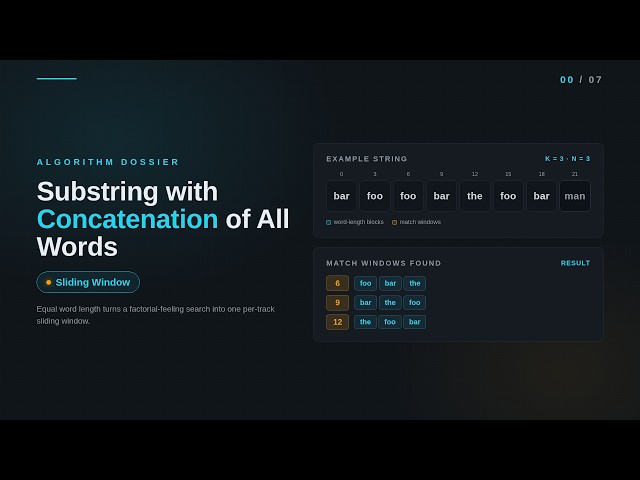The image size is (640, 480).
Task: Click the 'K = 3 · N = 3' label
Action: (x=568, y=159)
